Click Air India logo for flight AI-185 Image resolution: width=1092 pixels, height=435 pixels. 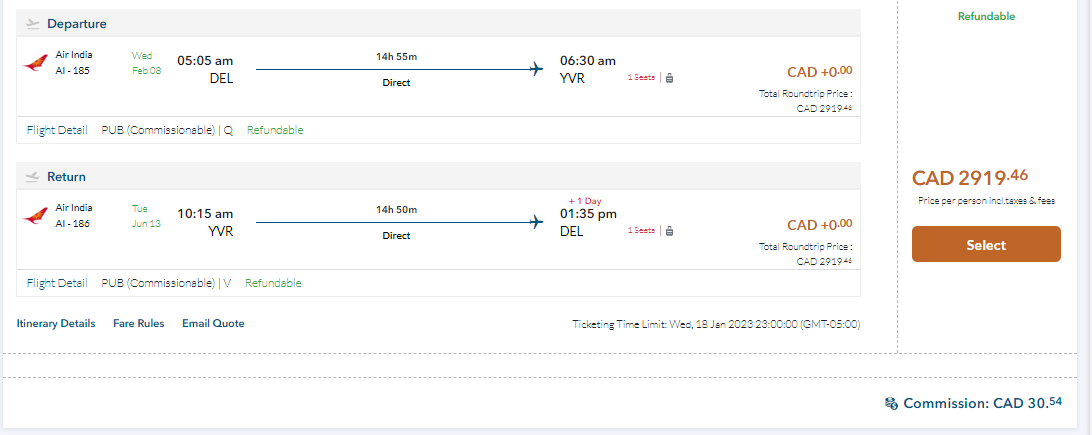[x=34, y=63]
